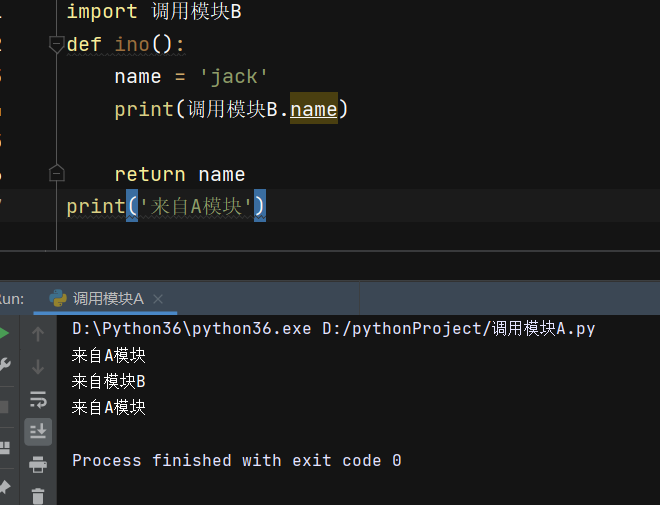
Task: Open run settings with the wrench icon
Action: [x=4, y=364]
